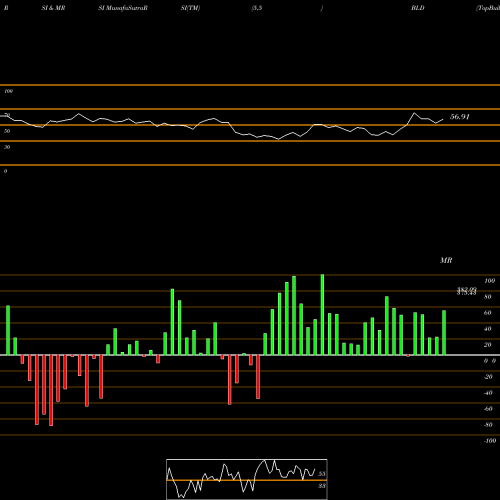The height and width of the screenshot is (500, 500).
Task: Click the "0 0" zero-line label on MR axis
Action: 490,361
